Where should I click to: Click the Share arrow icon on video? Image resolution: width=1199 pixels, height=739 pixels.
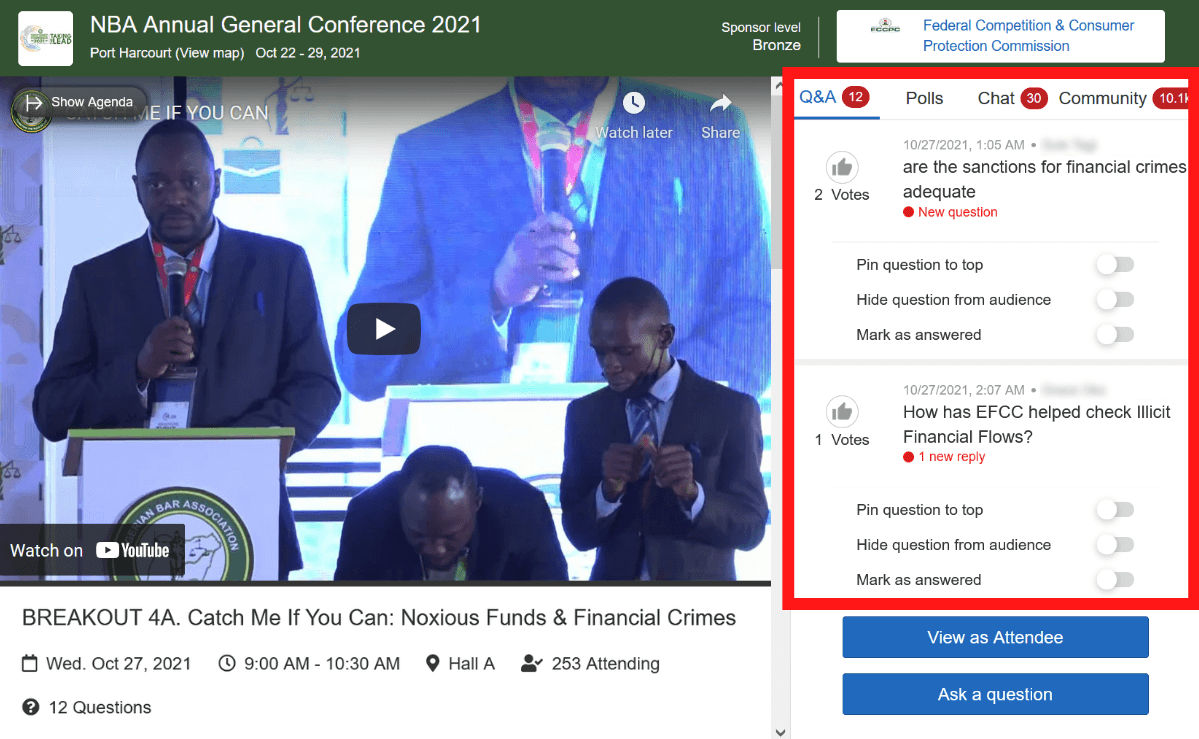(720, 104)
